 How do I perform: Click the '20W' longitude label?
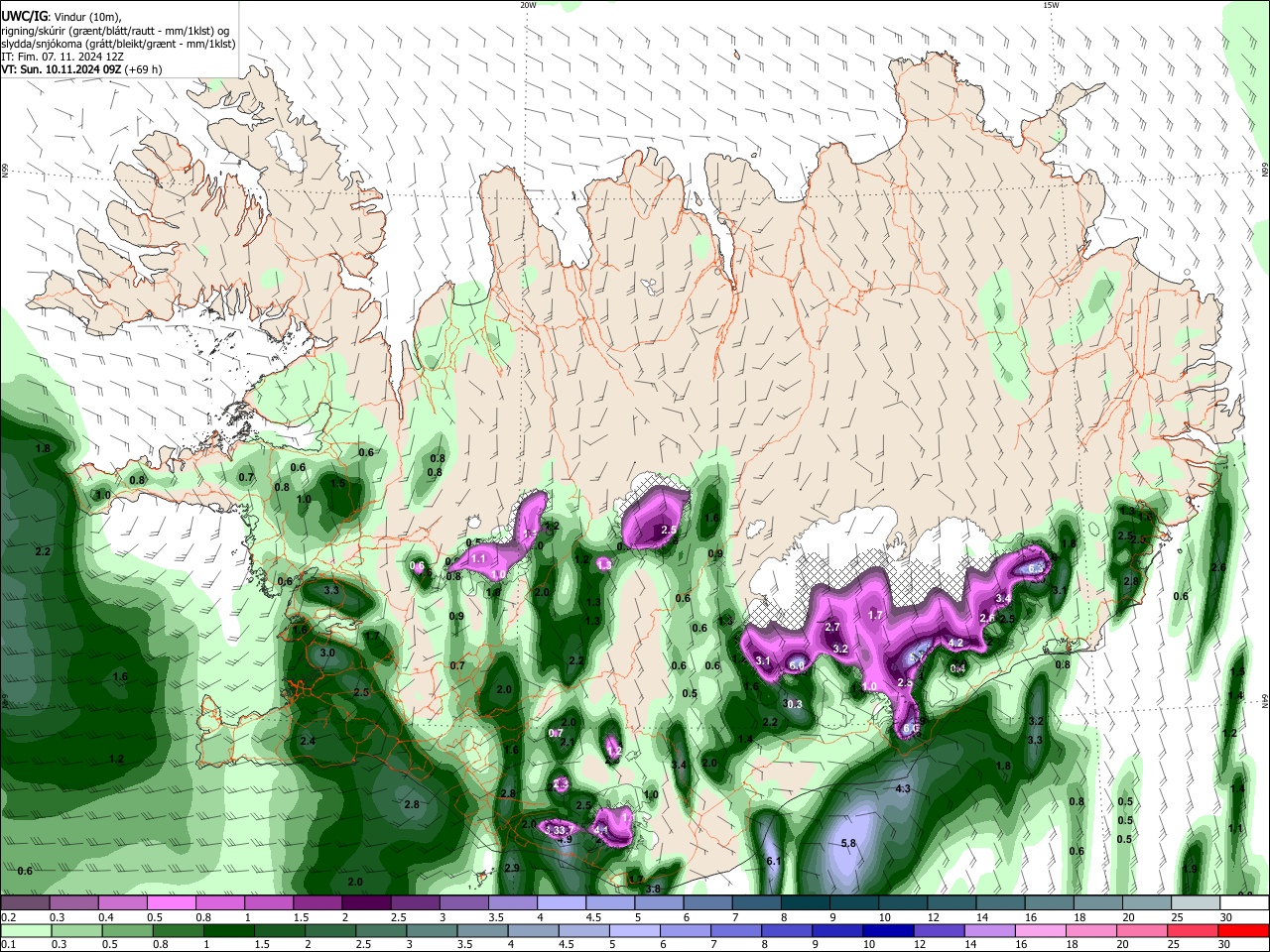click(527, 5)
